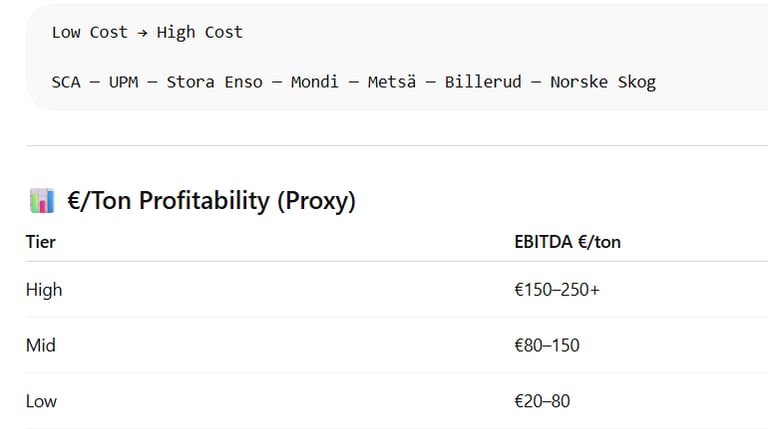Click "Low Cost" text in code block

89,32
